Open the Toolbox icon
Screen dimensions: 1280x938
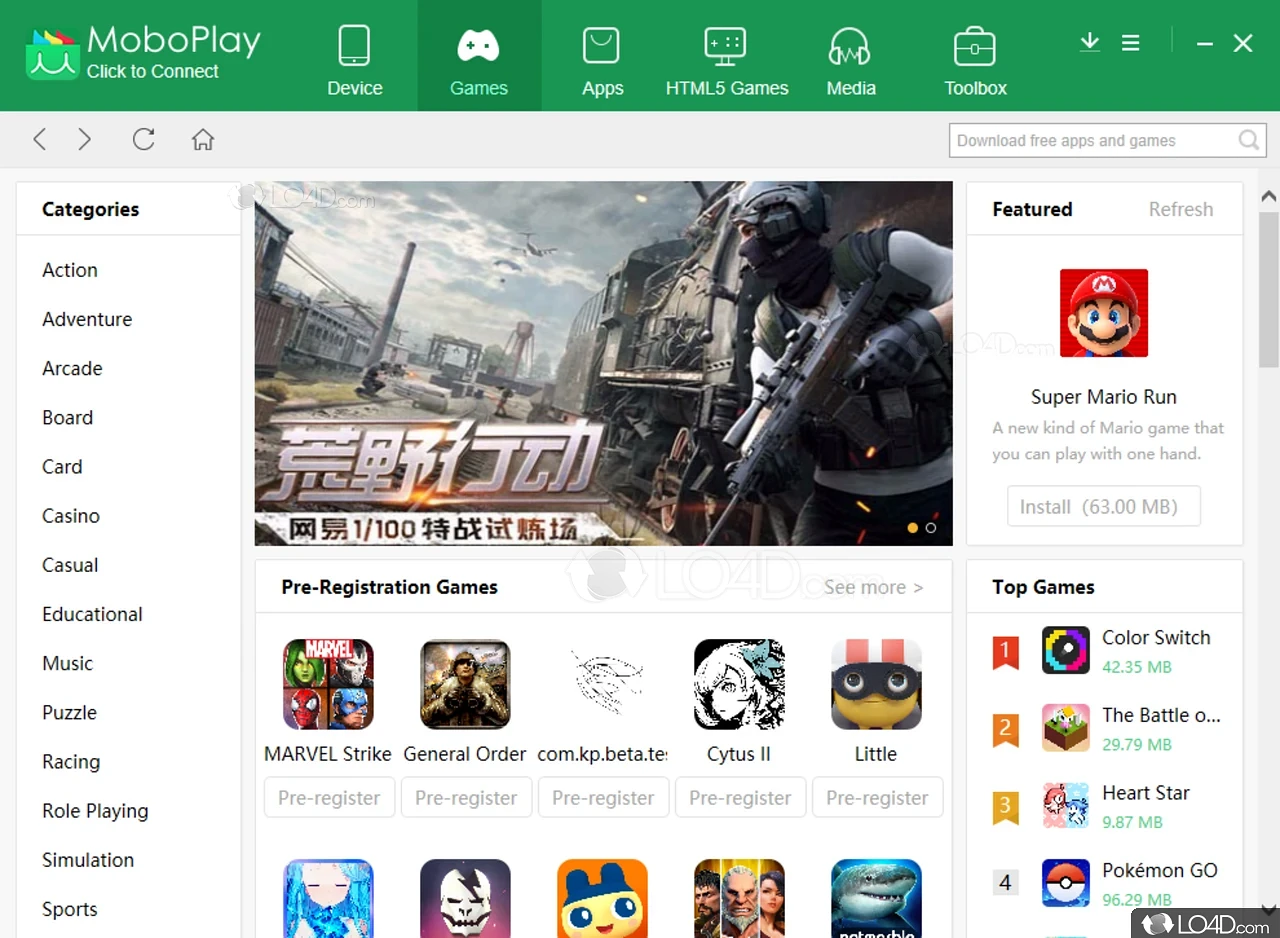click(974, 44)
